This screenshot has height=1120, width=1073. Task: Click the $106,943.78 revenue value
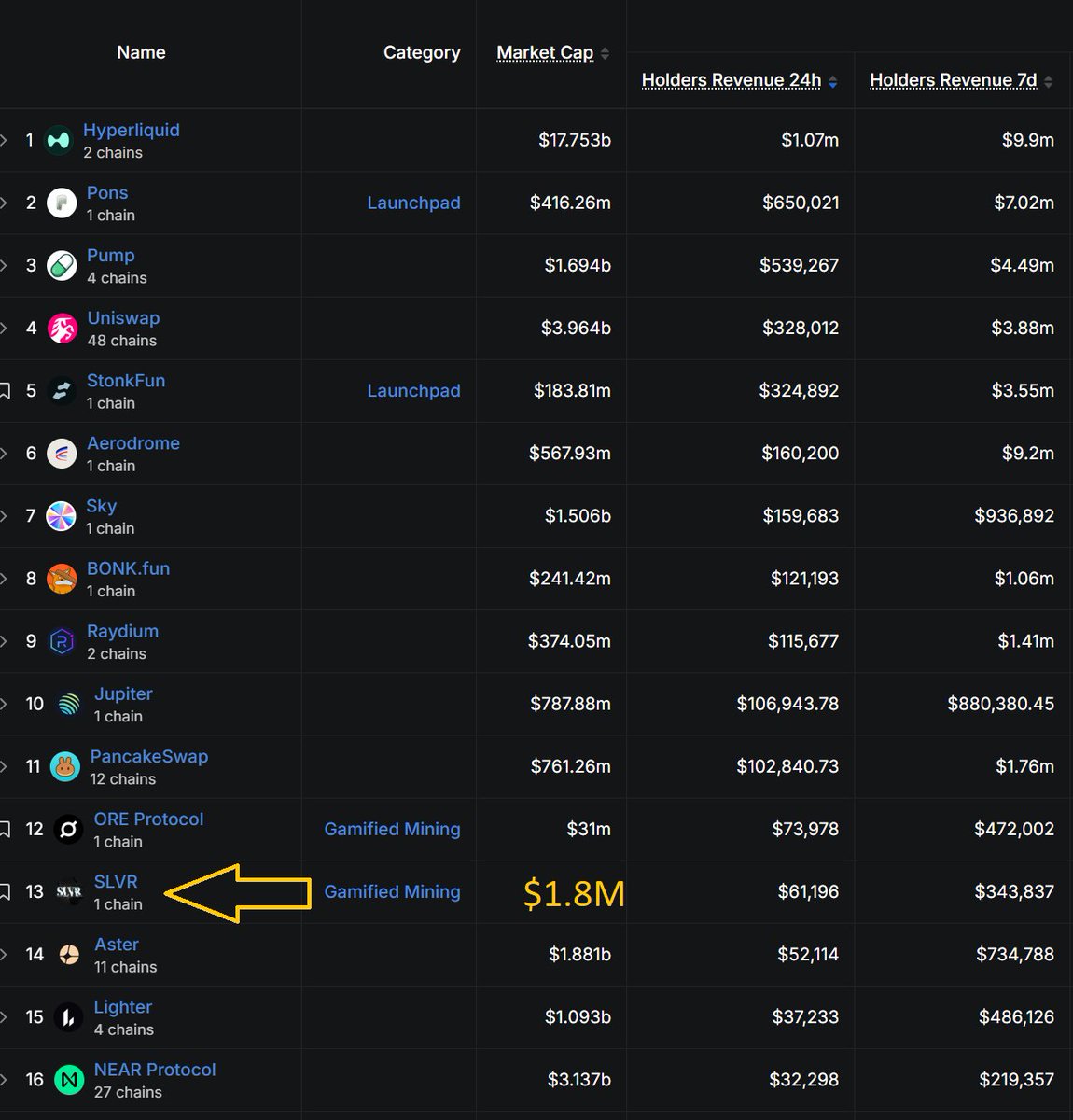787,704
